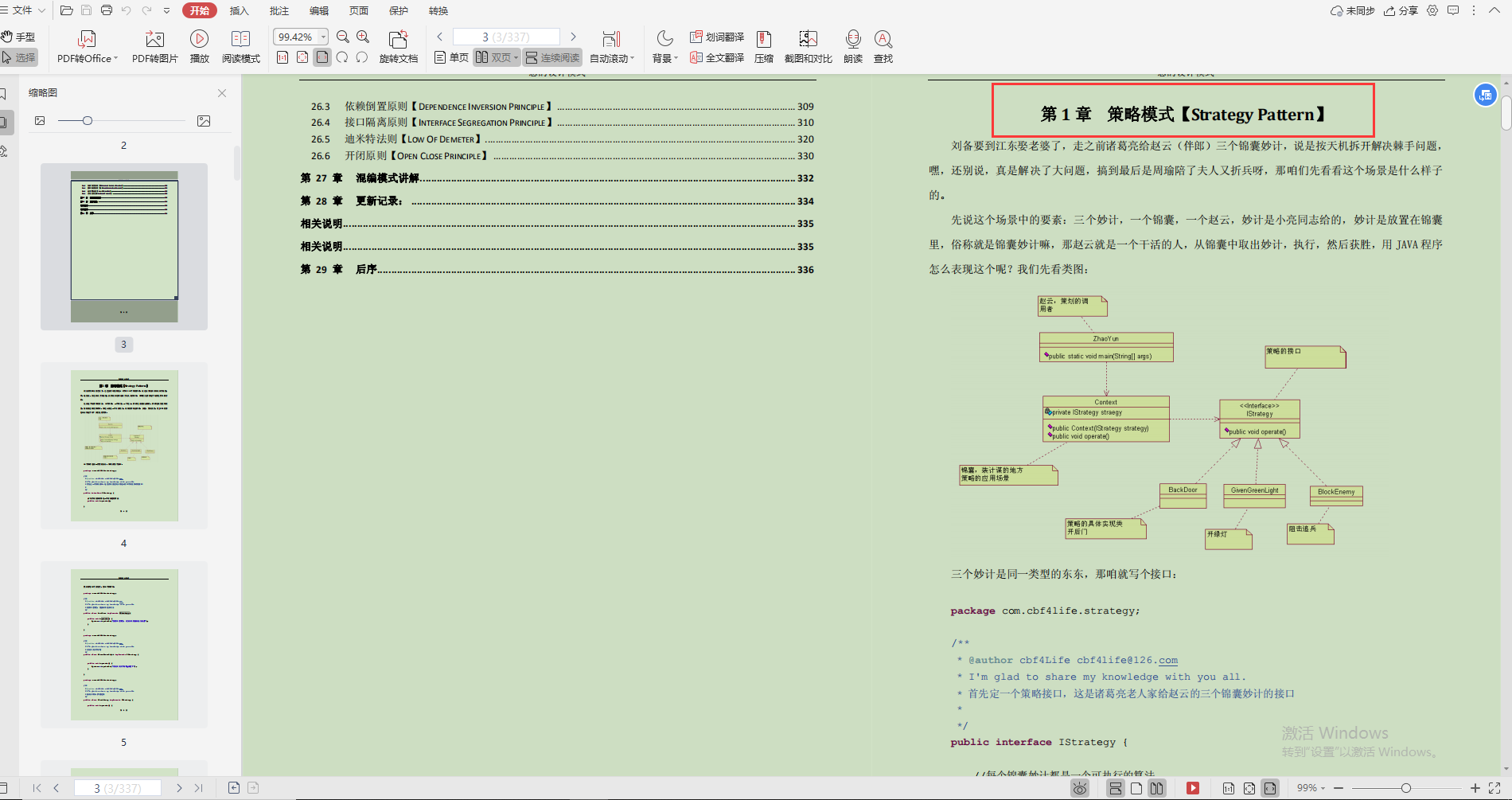Rotate view clockwise in toolbar
This screenshot has width=1512, height=800.
342,57
